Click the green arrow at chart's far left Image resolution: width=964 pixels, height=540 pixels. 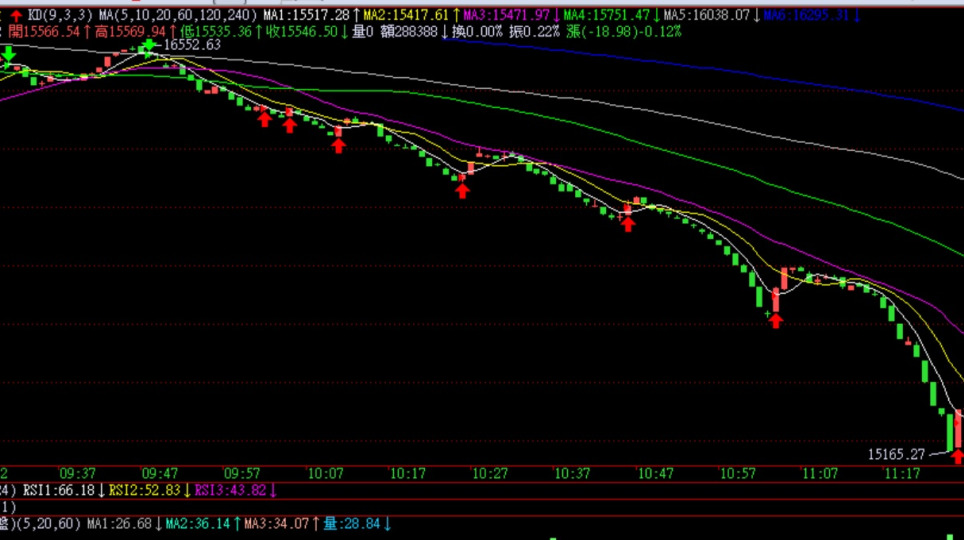pyautogui.click(x=8, y=54)
